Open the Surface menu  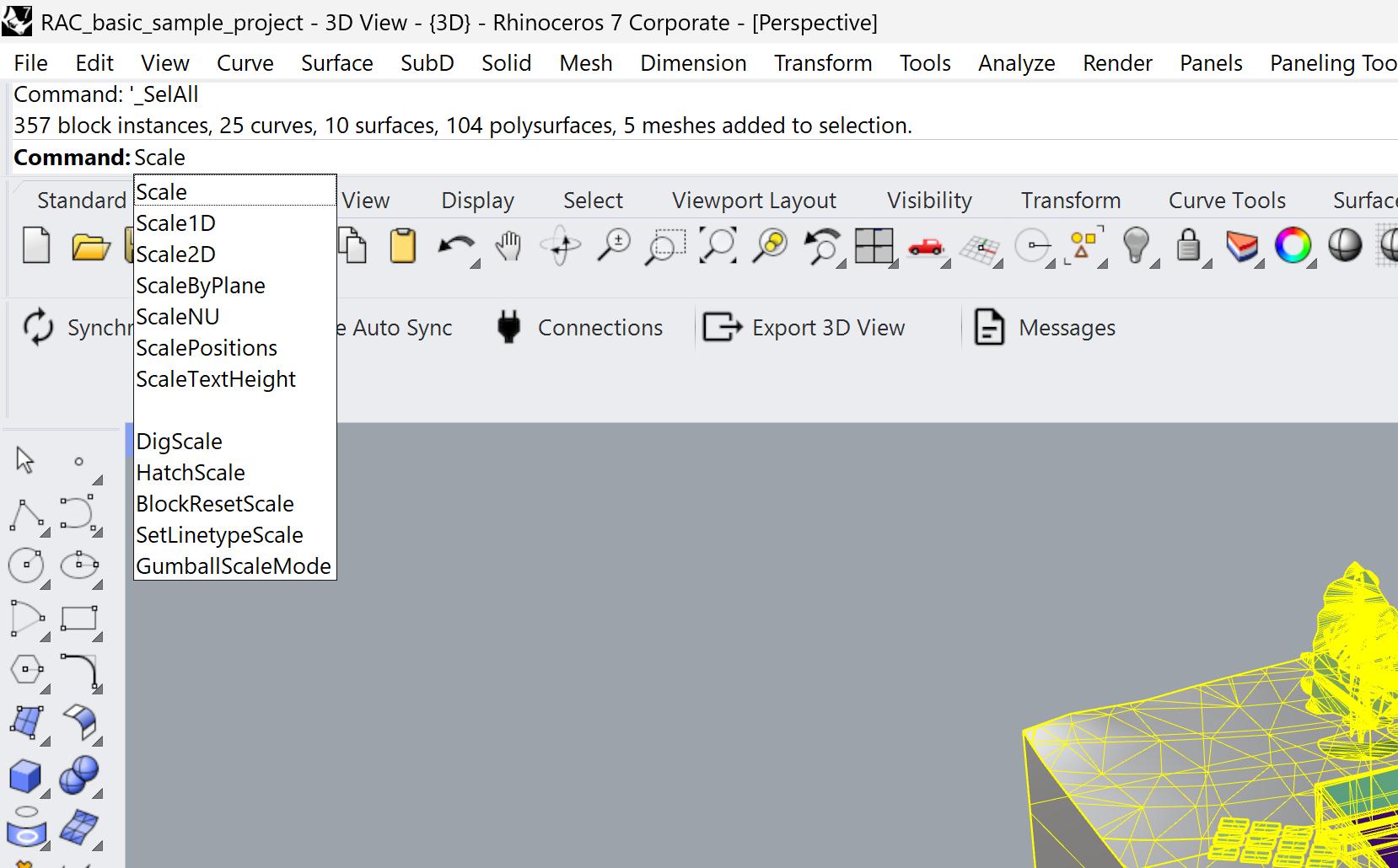click(x=337, y=63)
